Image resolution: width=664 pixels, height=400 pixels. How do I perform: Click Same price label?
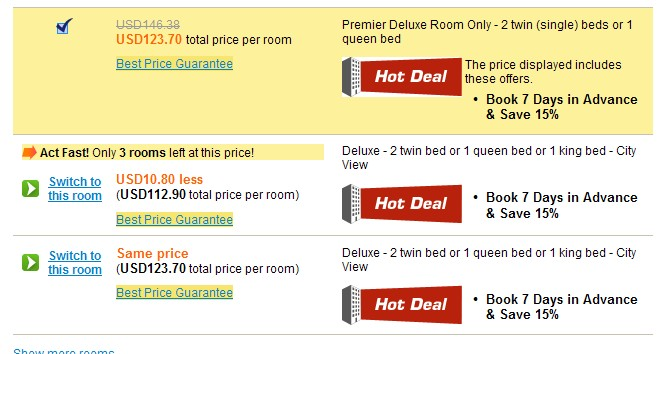pyautogui.click(x=152, y=253)
